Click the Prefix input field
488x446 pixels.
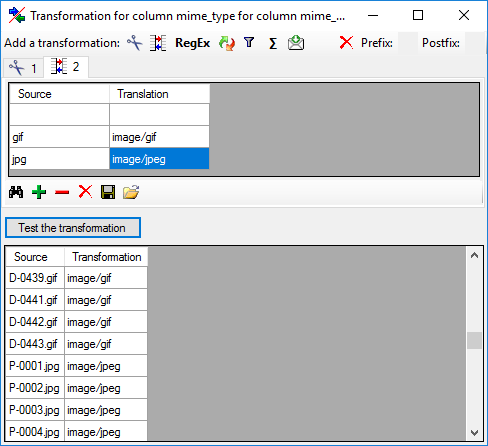408,43
